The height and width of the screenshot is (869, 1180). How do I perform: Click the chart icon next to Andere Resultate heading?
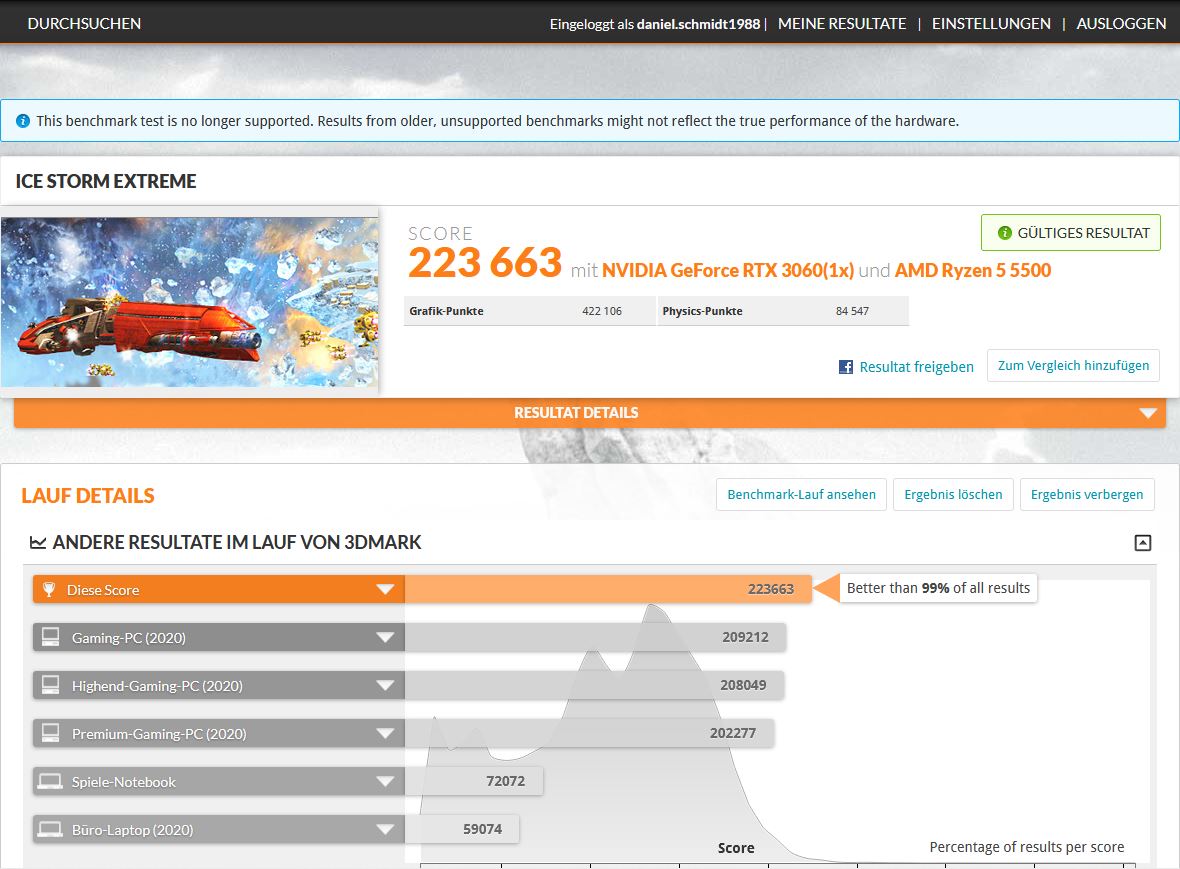[x=38, y=542]
